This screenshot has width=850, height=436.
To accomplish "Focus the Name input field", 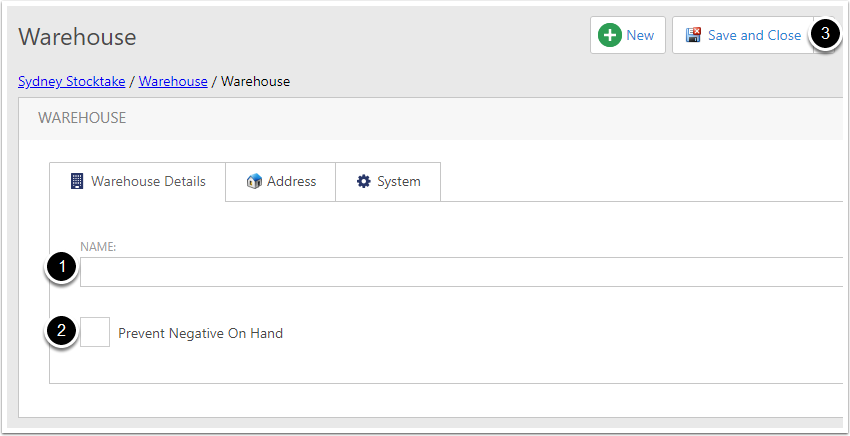I will click(465, 272).
